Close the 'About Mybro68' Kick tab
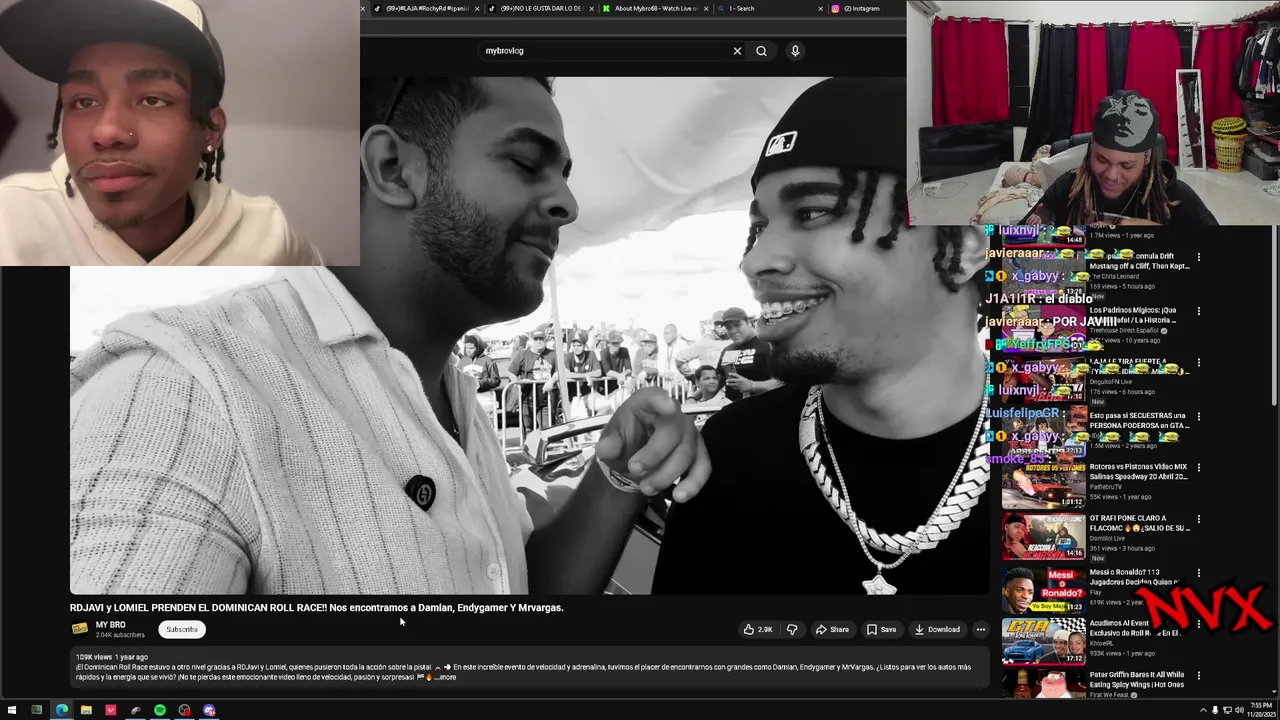 tap(706, 8)
